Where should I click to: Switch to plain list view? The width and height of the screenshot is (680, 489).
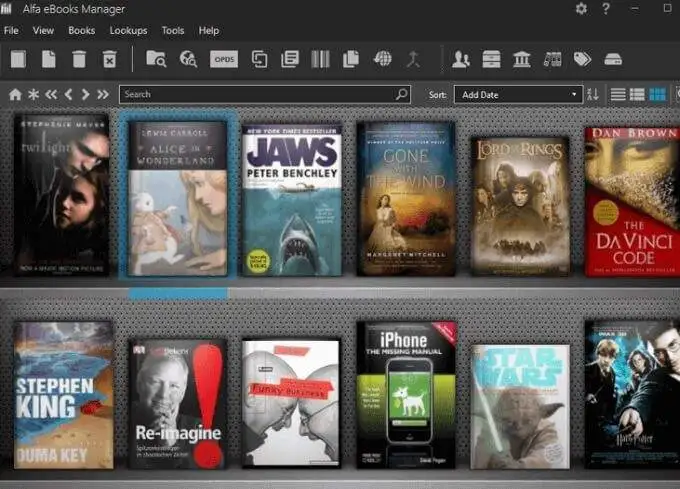tap(618, 94)
